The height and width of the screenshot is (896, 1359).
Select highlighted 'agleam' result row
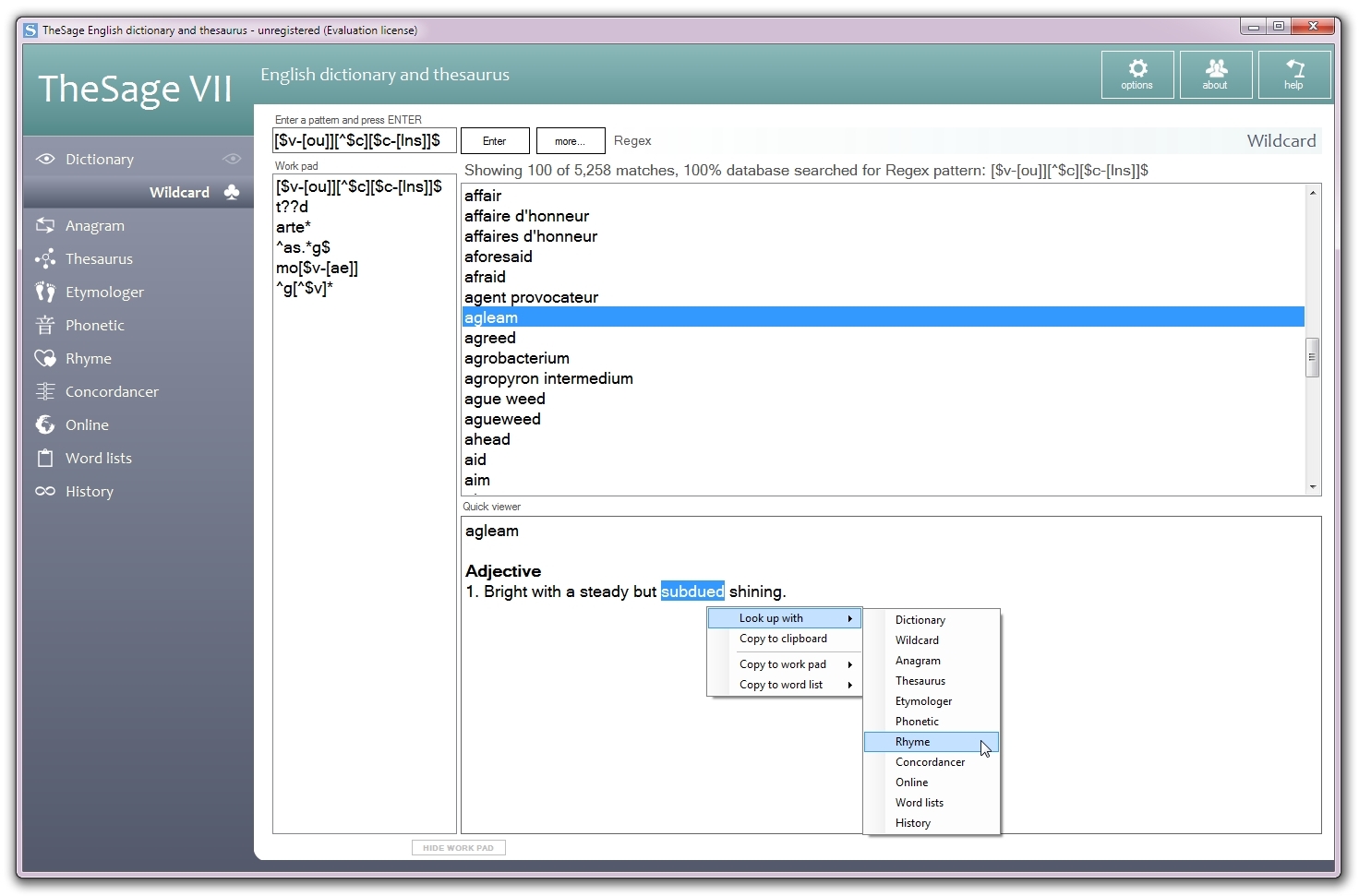point(883,317)
